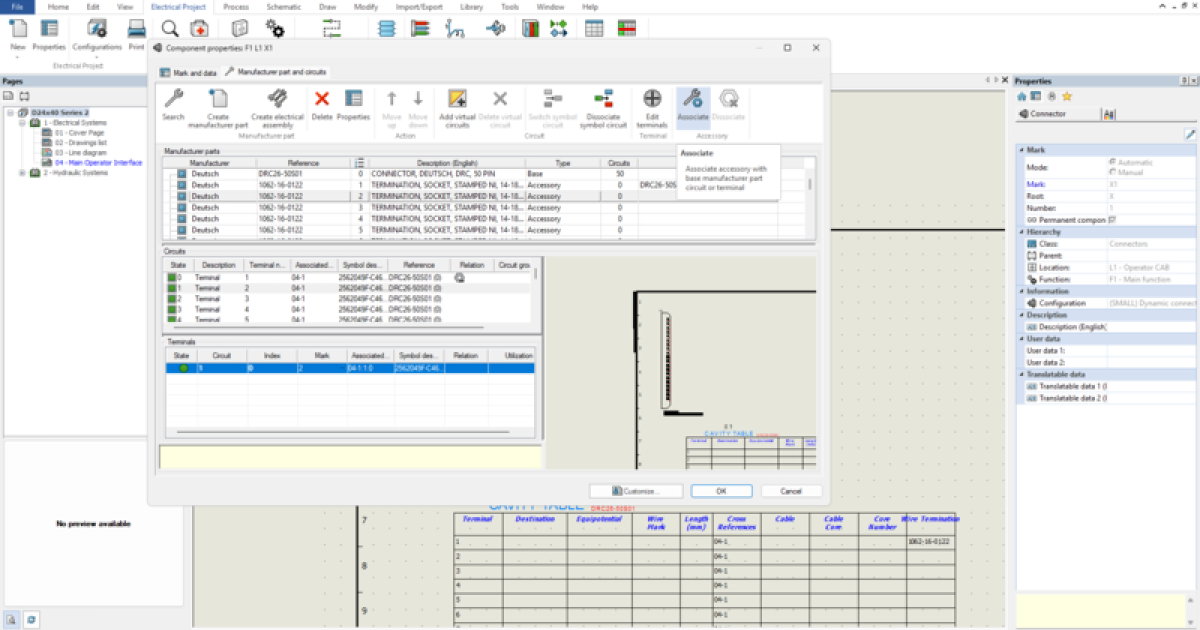Open the Schematic menu
Screen dimensions: 1200x630
(x=283, y=7)
